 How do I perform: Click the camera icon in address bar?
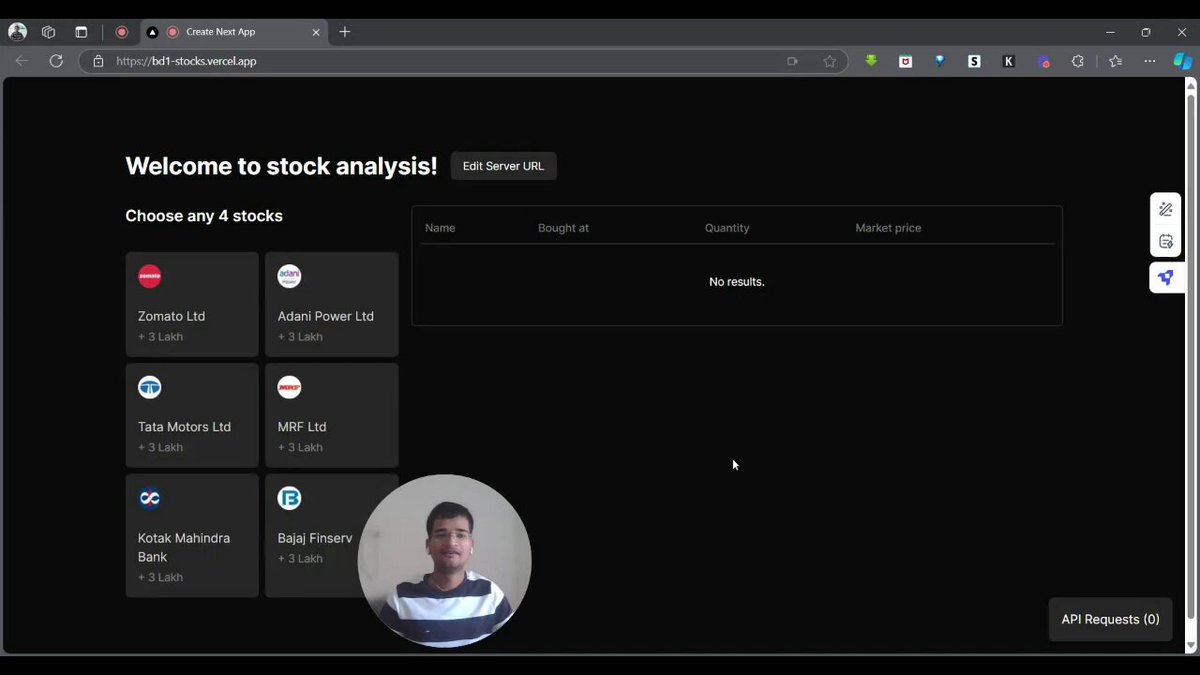tap(793, 61)
